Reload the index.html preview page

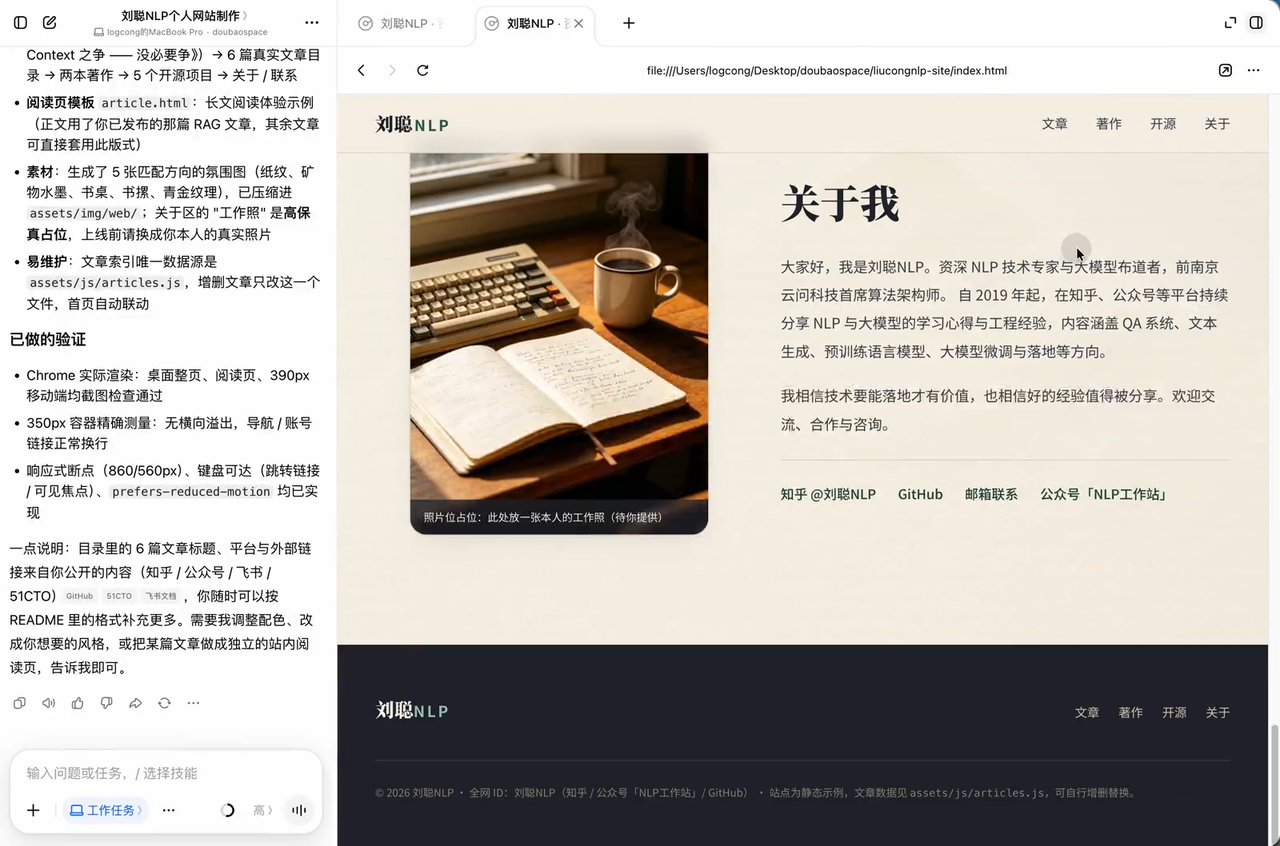pyautogui.click(x=423, y=70)
